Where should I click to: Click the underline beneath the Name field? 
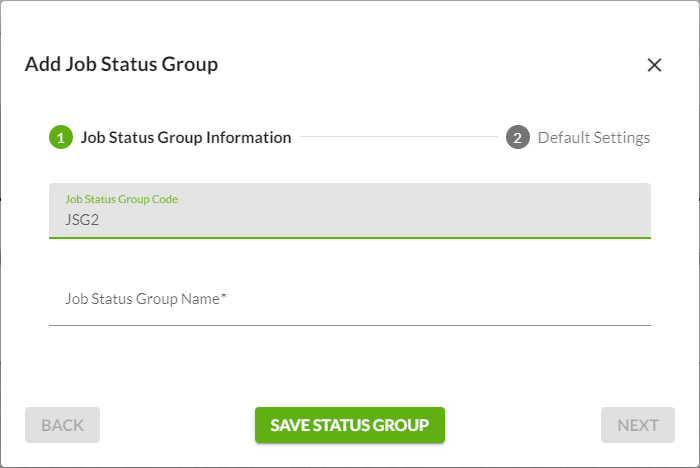pos(350,325)
